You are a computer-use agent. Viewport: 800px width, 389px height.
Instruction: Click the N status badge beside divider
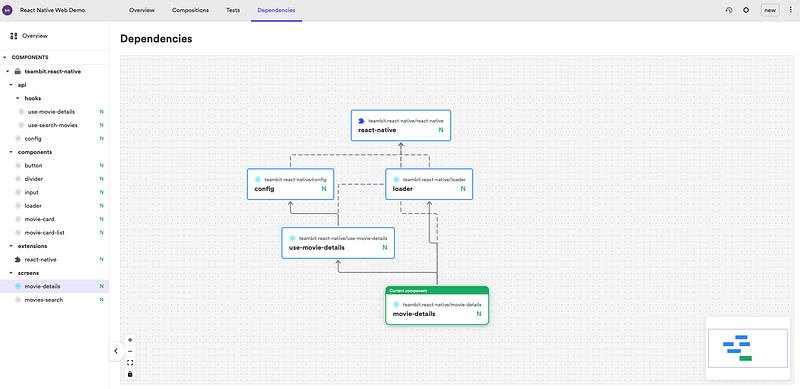102,179
